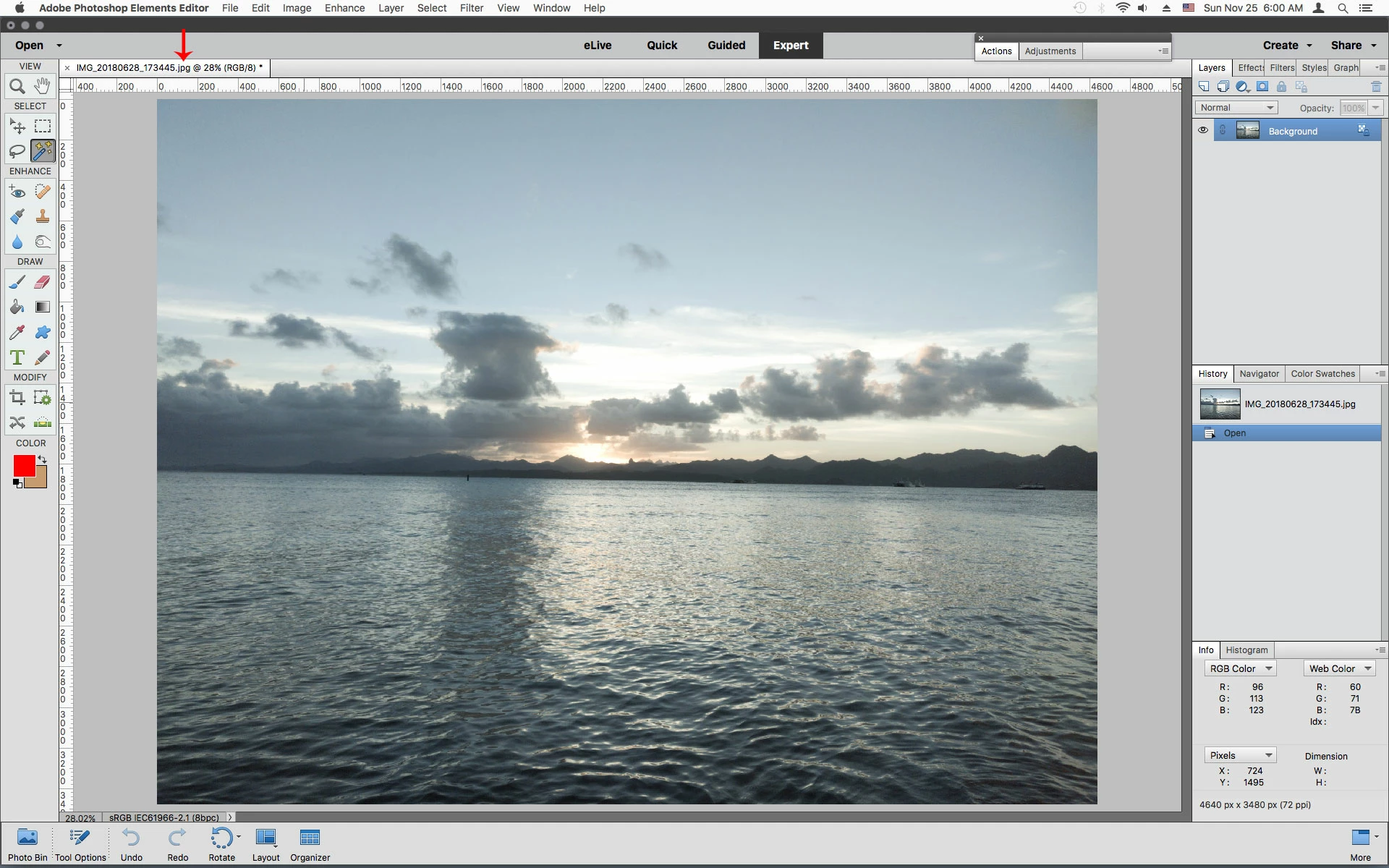Select the Clone Stamp tool
The width and height of the screenshot is (1389, 868).
[x=43, y=216]
